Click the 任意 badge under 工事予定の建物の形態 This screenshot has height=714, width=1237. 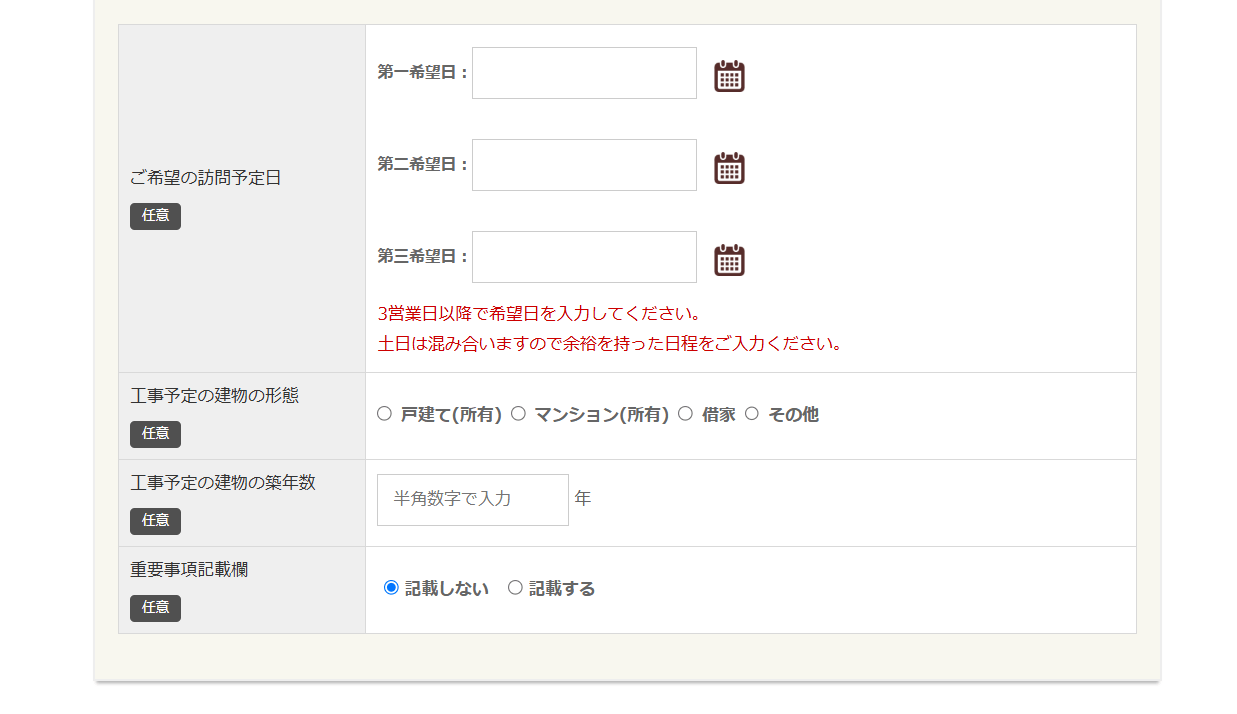[155, 434]
